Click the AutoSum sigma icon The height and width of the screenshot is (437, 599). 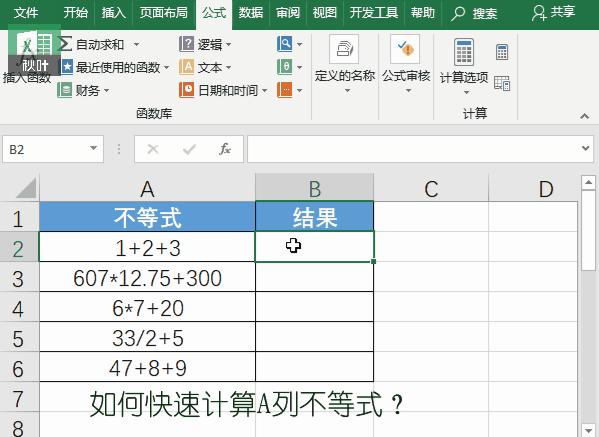(65, 44)
